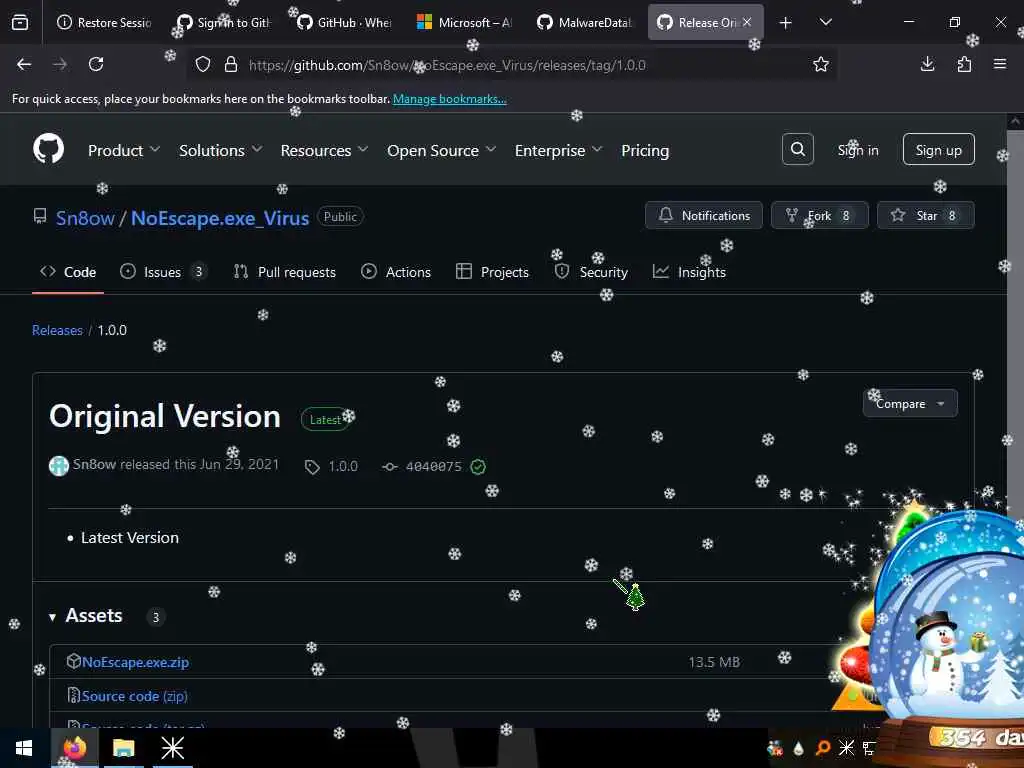1024x768 pixels.
Task: Download Source code (zip)
Action: tap(135, 696)
